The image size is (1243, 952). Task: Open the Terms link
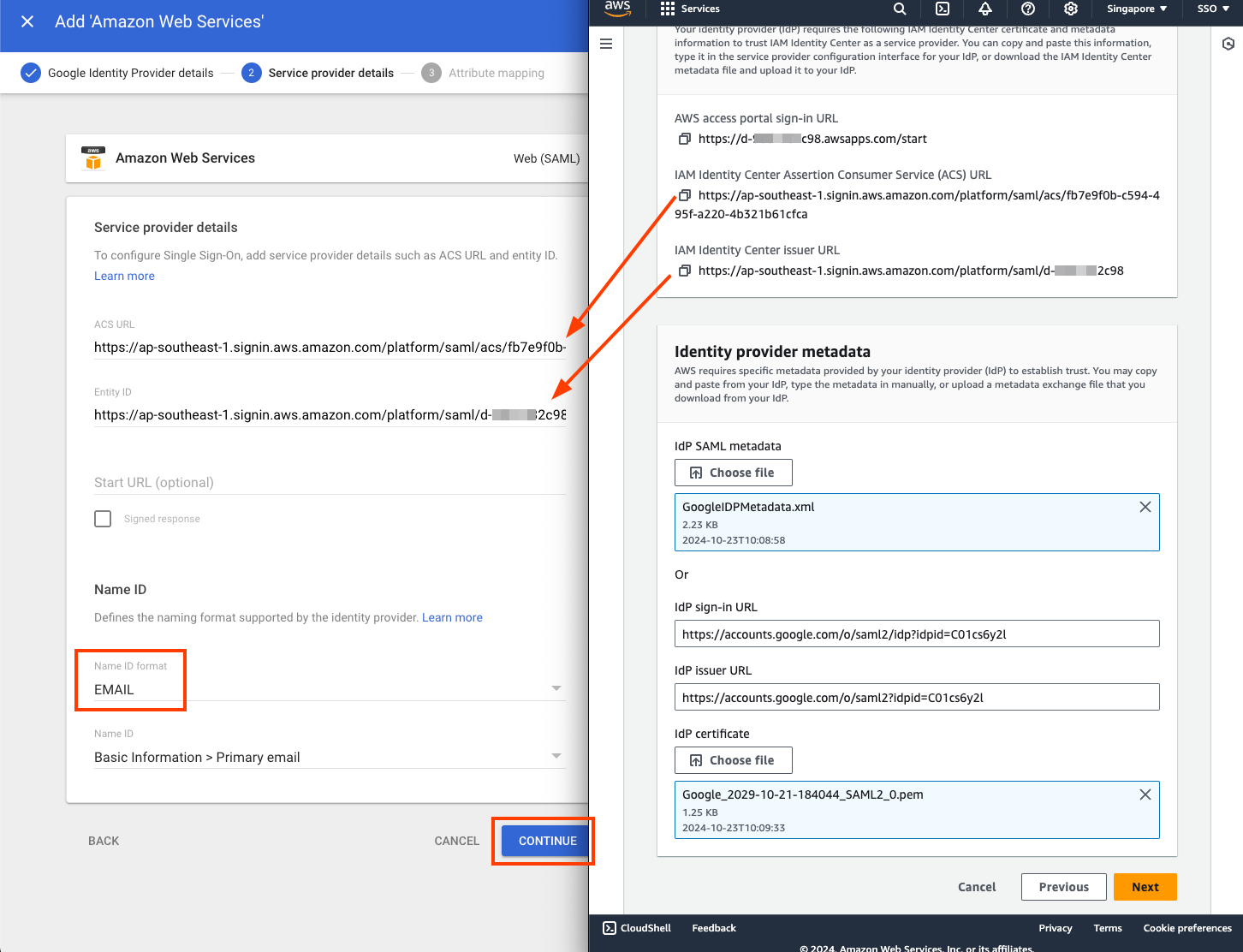[1108, 928]
